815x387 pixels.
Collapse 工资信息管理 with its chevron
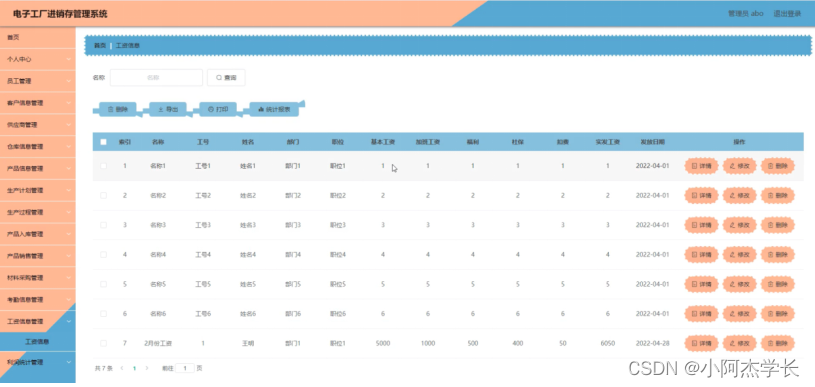click(69, 322)
